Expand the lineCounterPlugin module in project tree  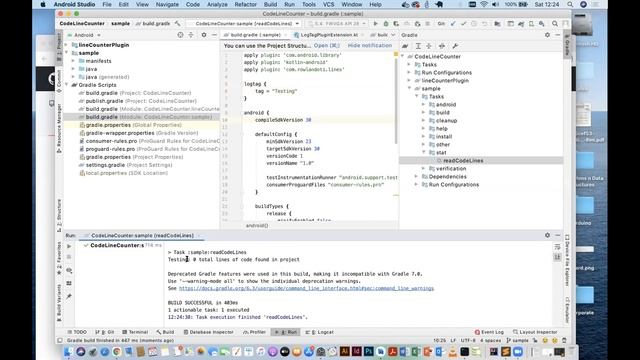tap(67, 45)
